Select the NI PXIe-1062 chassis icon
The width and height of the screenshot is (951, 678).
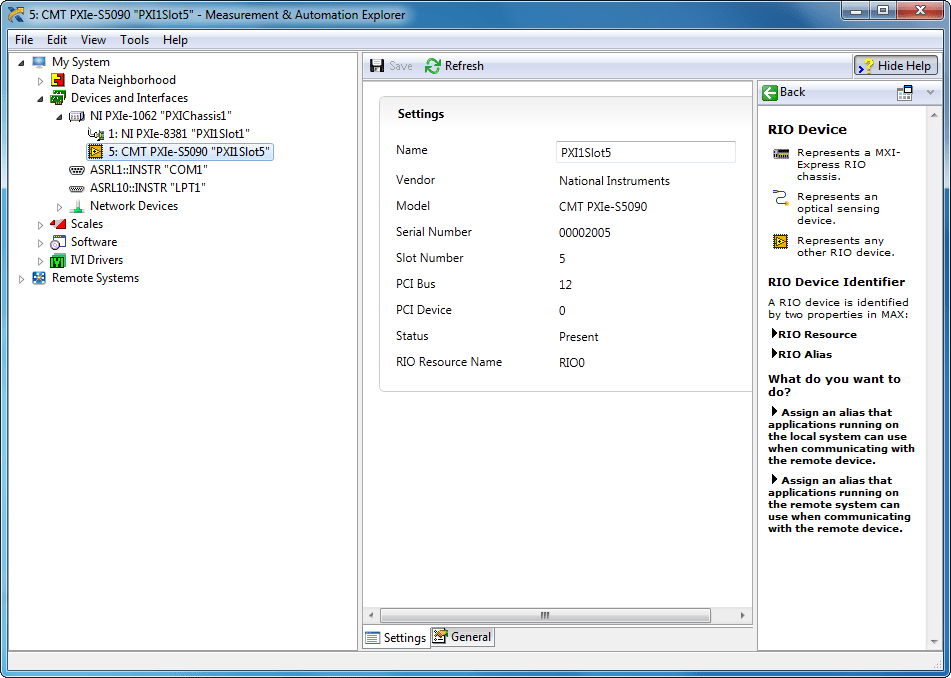tap(77, 115)
